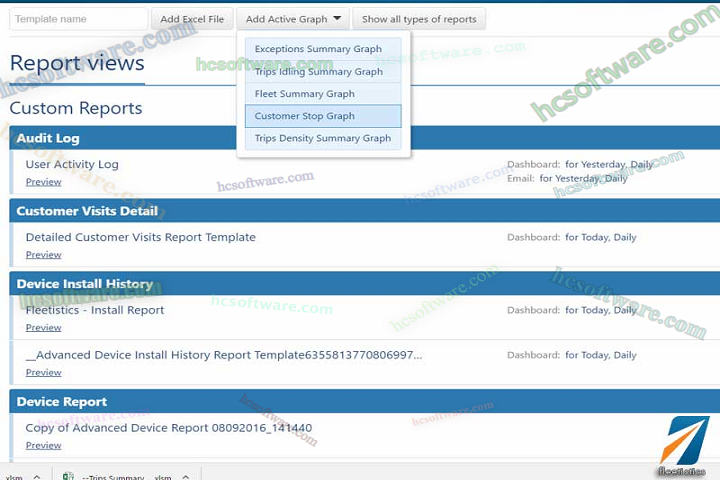Viewport: 720px width, 480px height.
Task: Click __Advanced Device Install History Report Template name
Action: (x=224, y=355)
